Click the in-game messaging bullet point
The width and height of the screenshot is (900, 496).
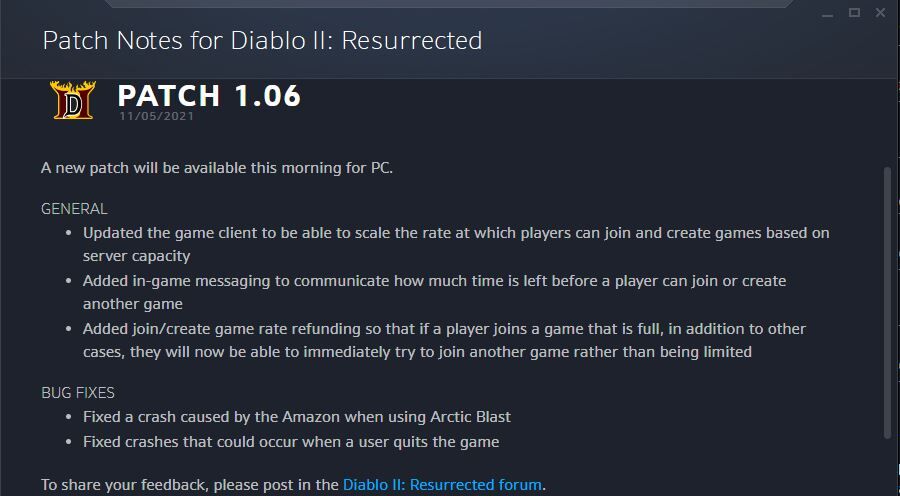435,292
